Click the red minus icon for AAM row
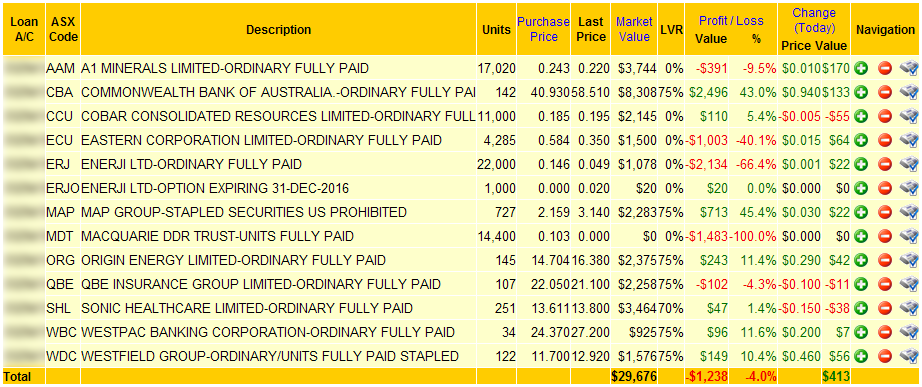Viewport: 922px width, 387px height. pyautogui.click(x=885, y=68)
